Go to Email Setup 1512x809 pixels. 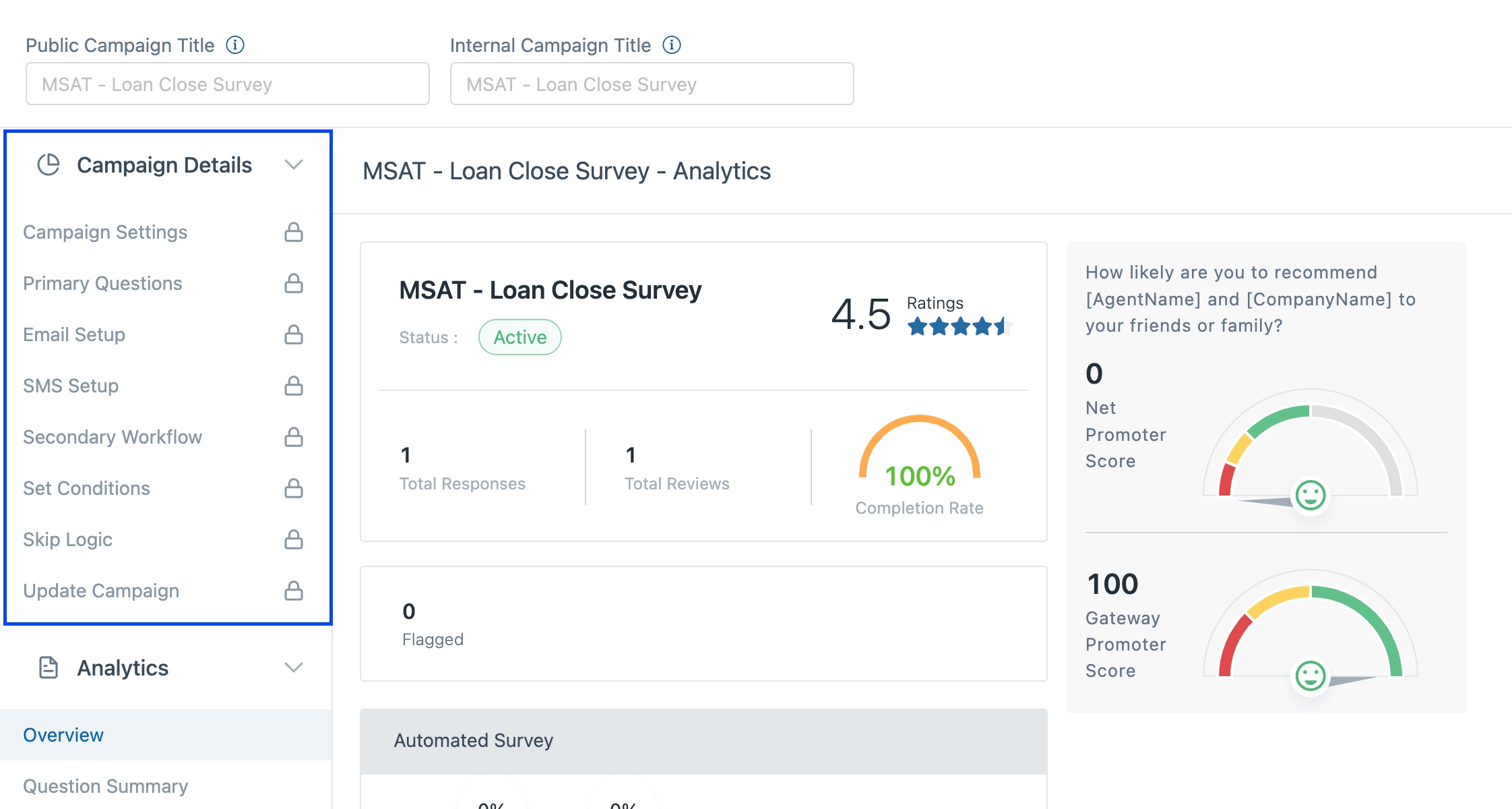click(74, 334)
